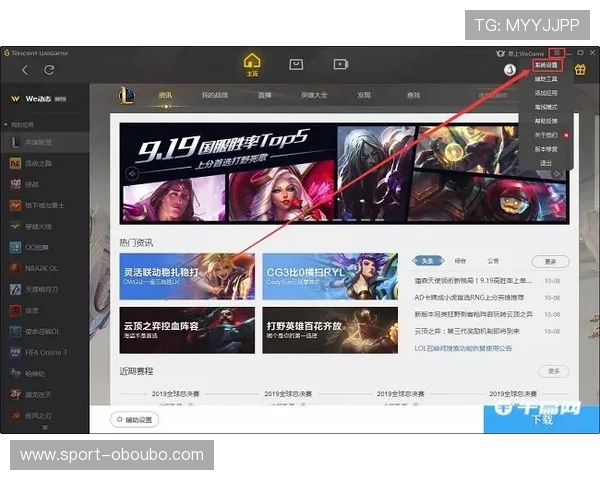This screenshot has height=480, width=600.
Task: Click 更多 button beside news filters
Action: 550,261
